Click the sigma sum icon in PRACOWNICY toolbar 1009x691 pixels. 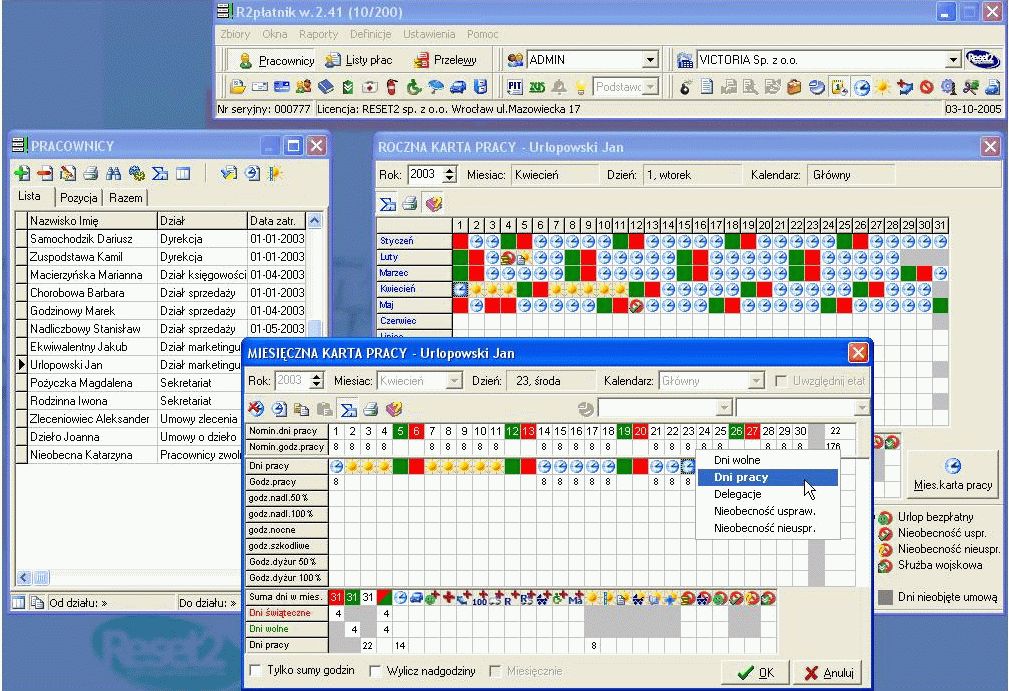[x=160, y=173]
